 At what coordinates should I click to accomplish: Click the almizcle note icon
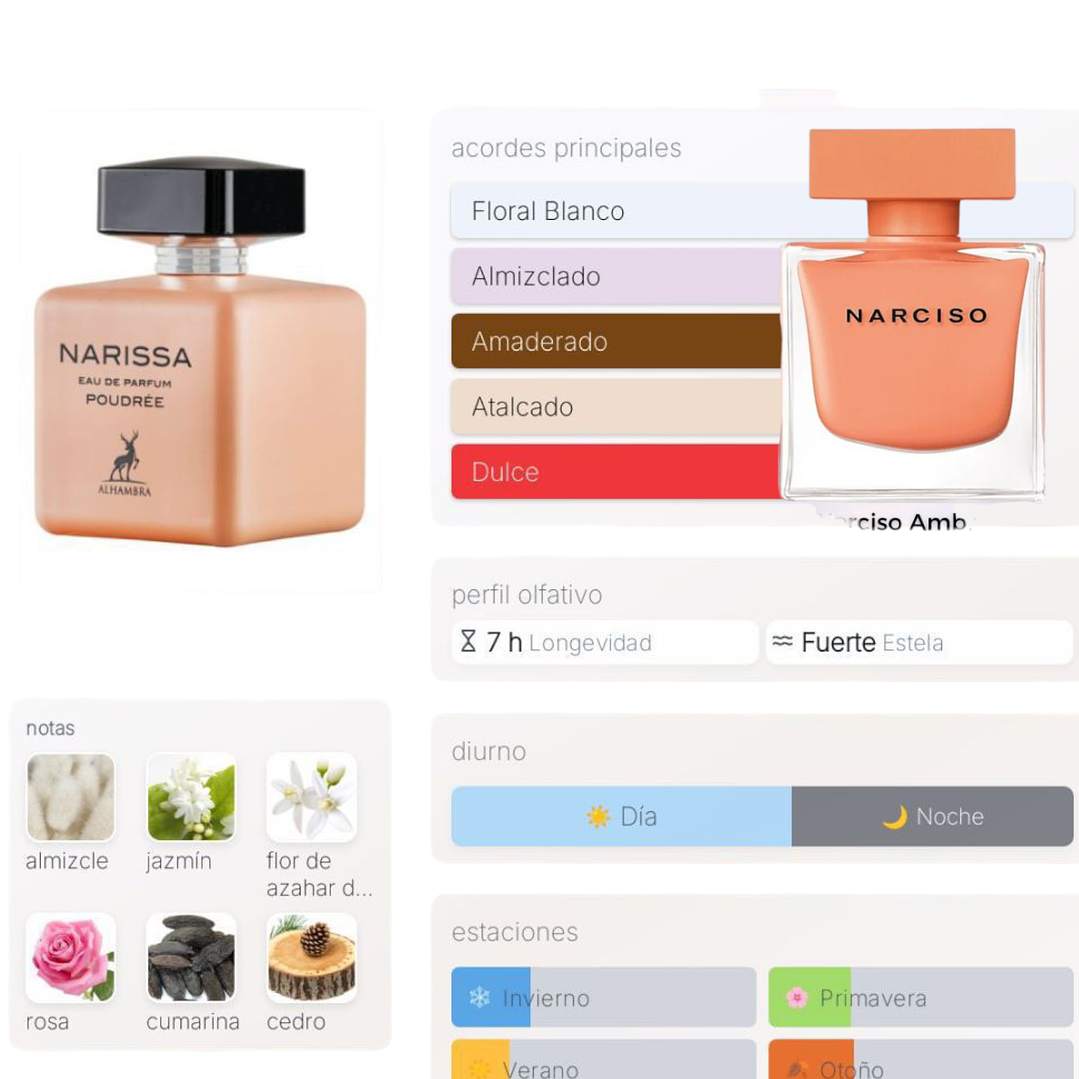coord(70,797)
